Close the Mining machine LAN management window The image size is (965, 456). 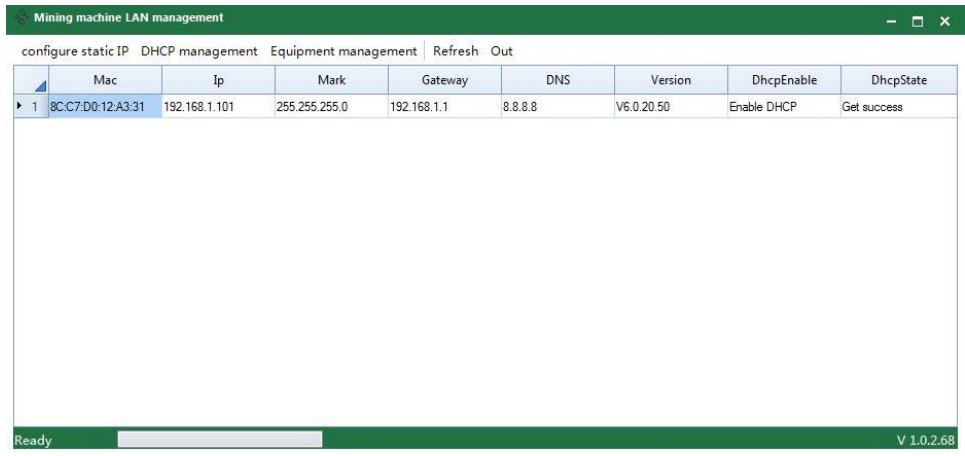point(943,20)
